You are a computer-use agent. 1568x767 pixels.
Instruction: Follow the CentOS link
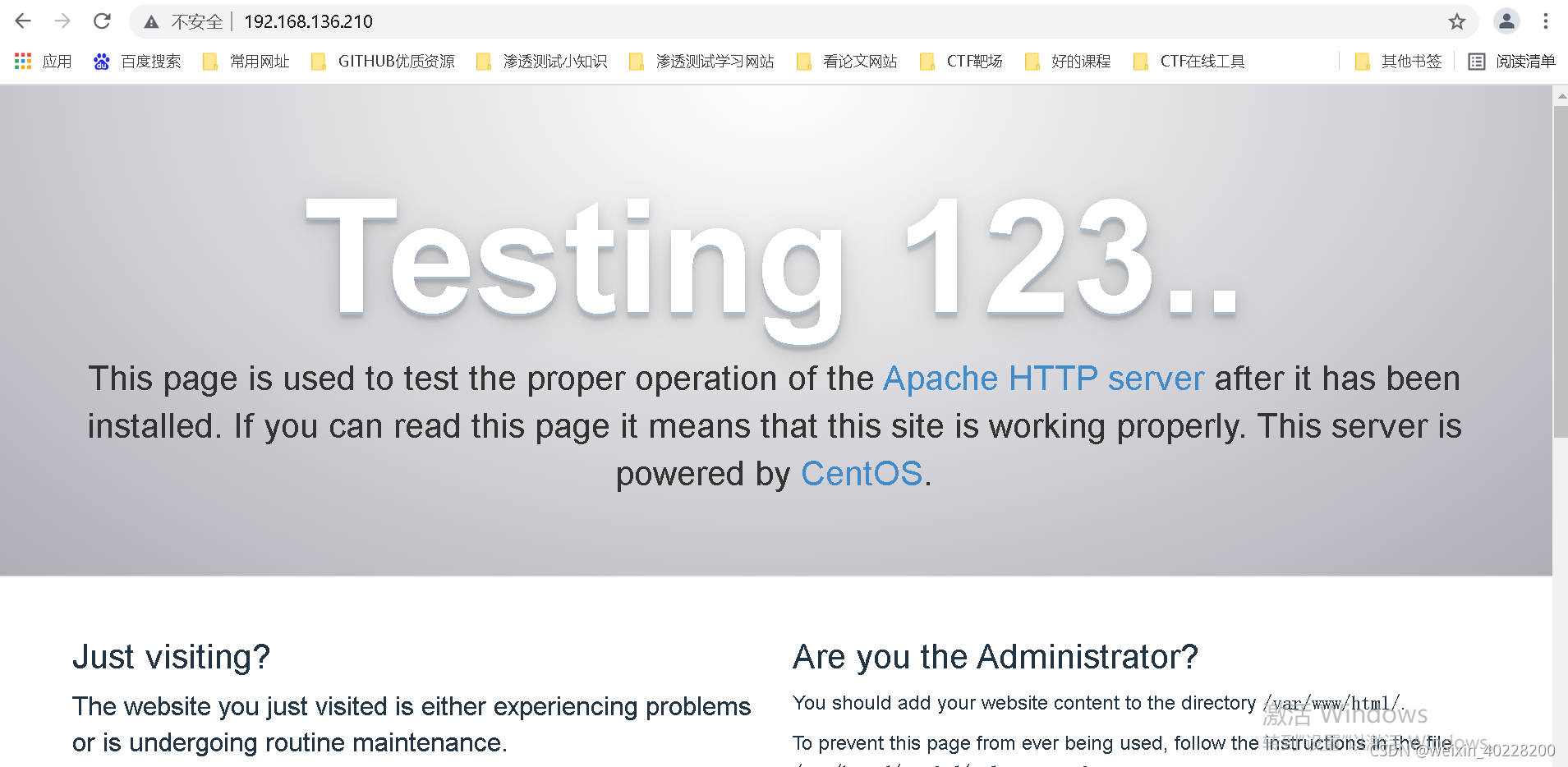point(862,474)
